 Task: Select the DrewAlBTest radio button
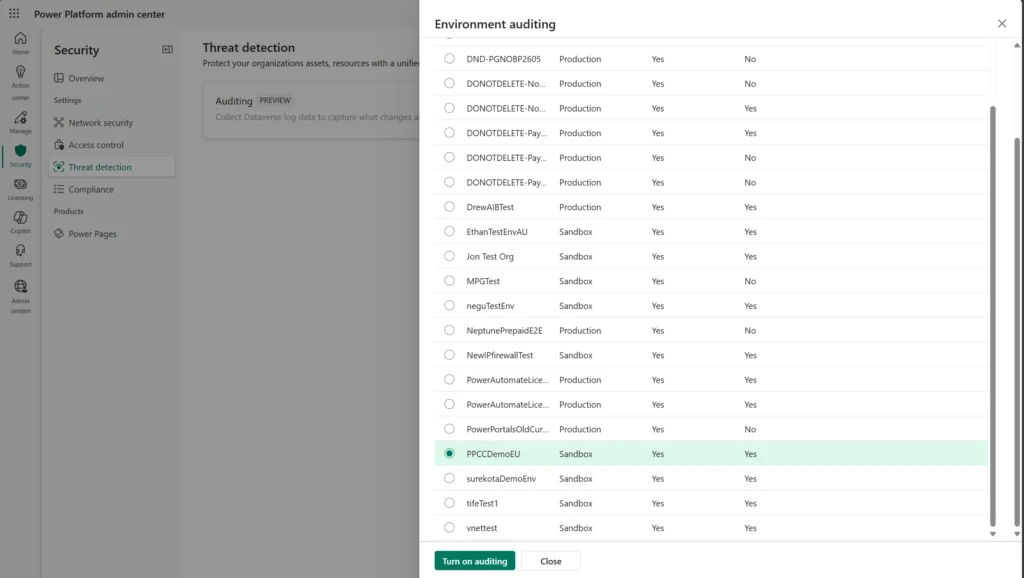pyautogui.click(x=448, y=207)
